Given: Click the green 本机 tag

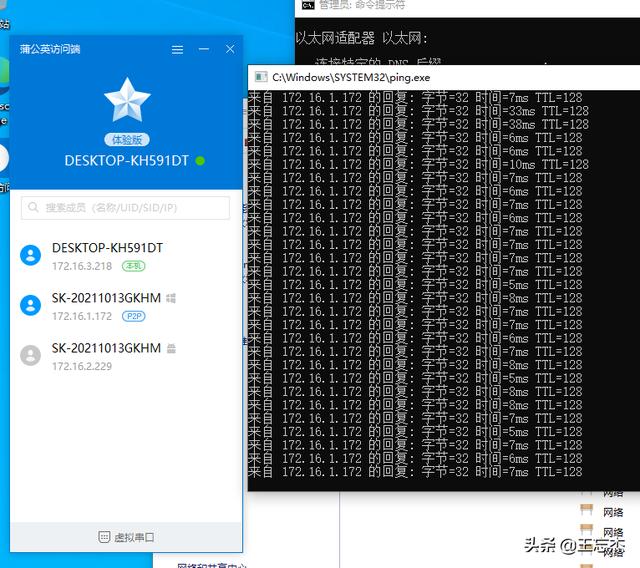Looking at the screenshot, I should click(133, 266).
